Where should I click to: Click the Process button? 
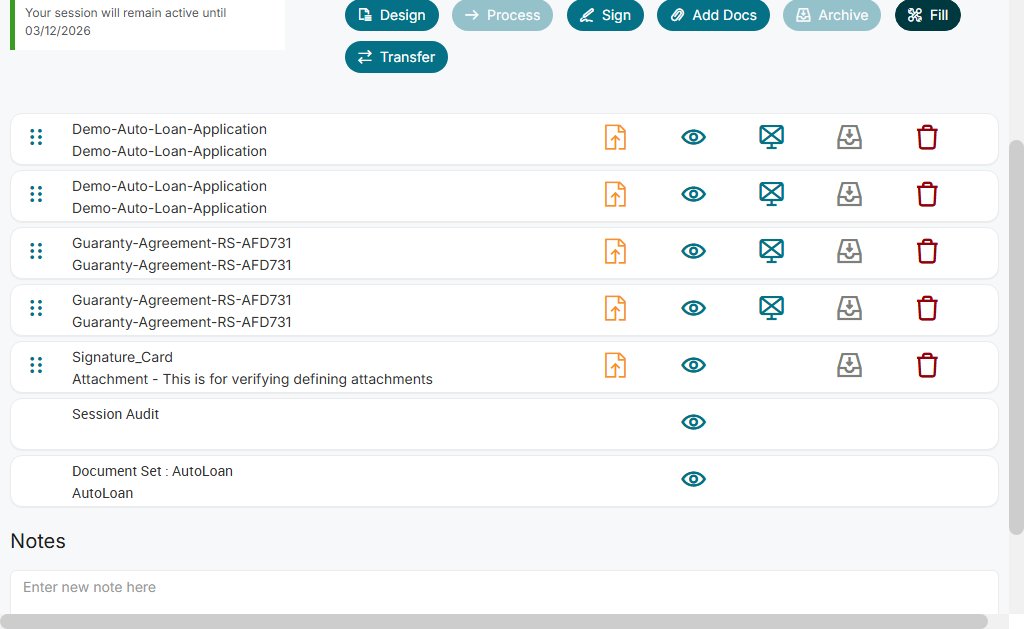point(502,15)
